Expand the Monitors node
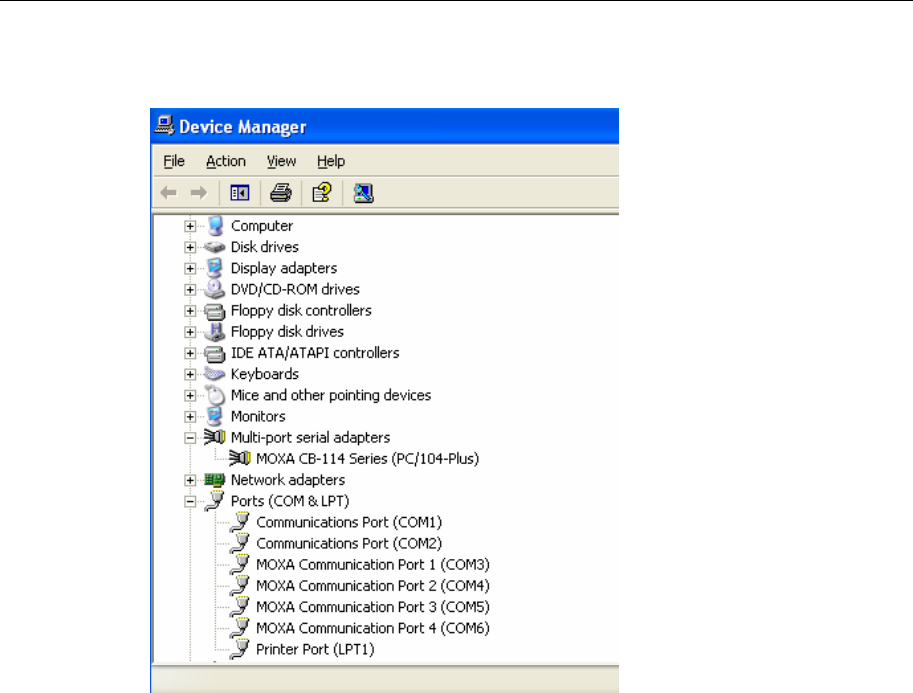 coord(190,417)
